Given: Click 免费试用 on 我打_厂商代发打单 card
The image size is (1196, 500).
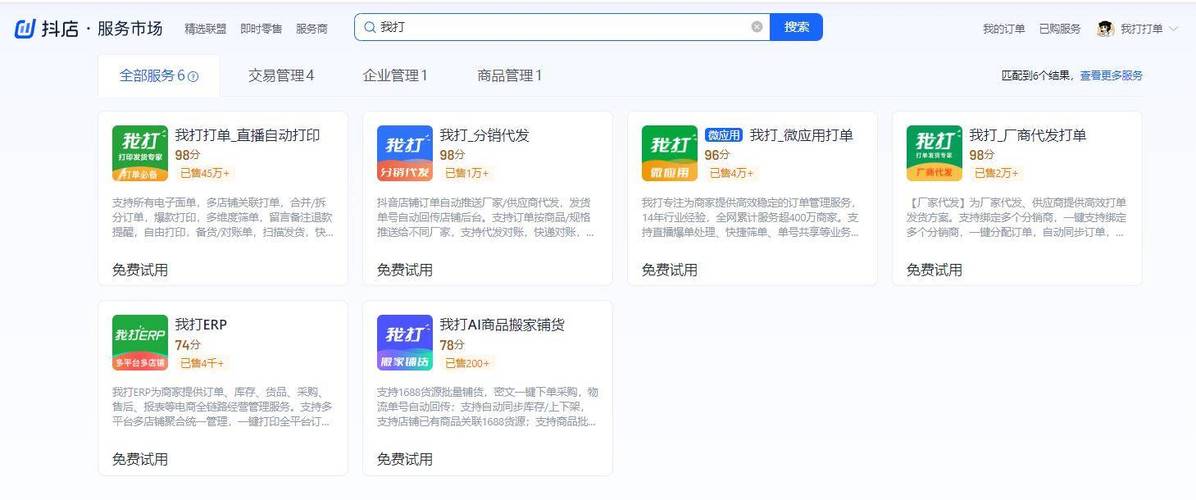Looking at the screenshot, I should point(934,270).
